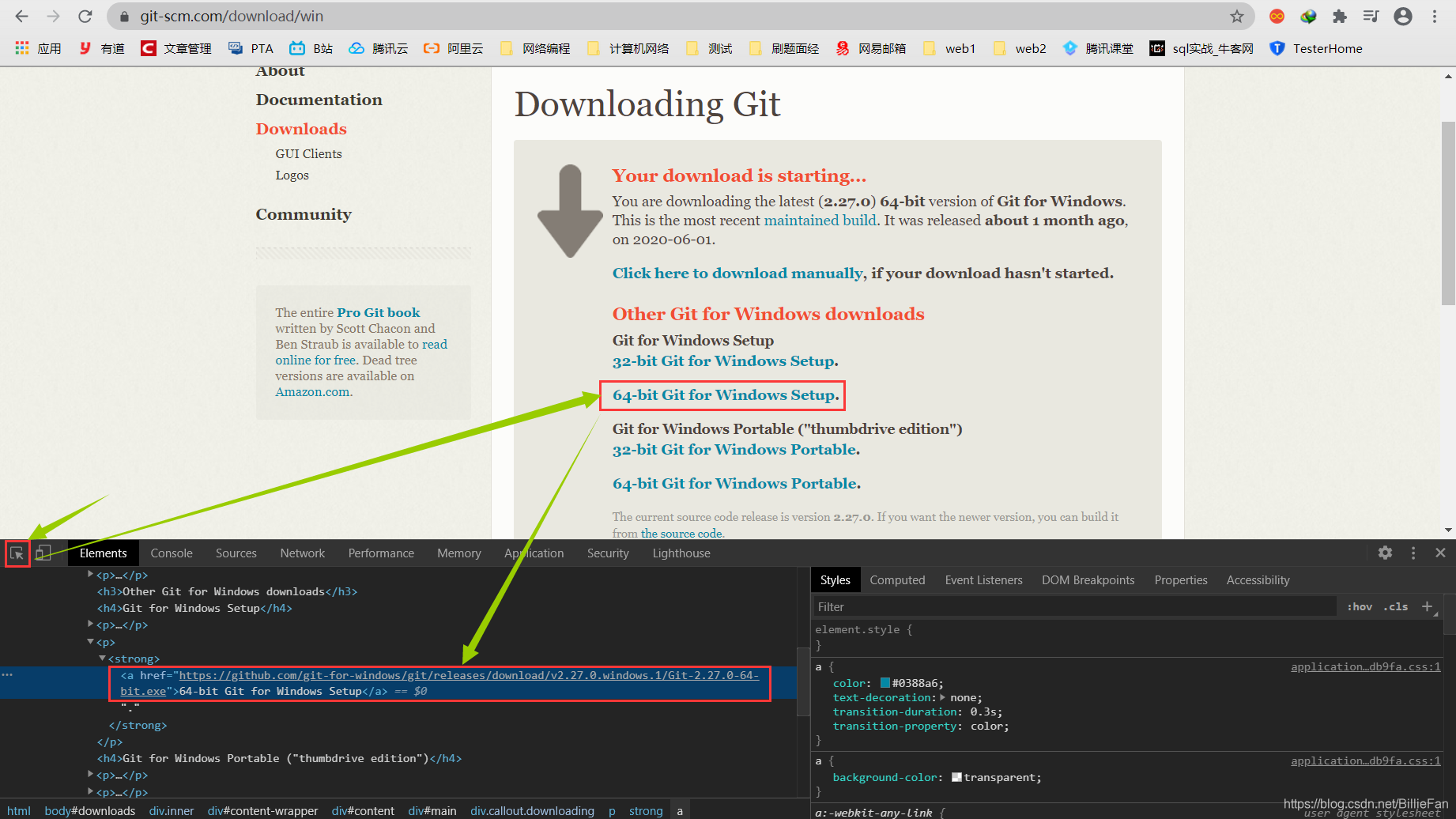The image size is (1456, 819).
Task: Open the 应用 apps bookmark
Action: 38,48
